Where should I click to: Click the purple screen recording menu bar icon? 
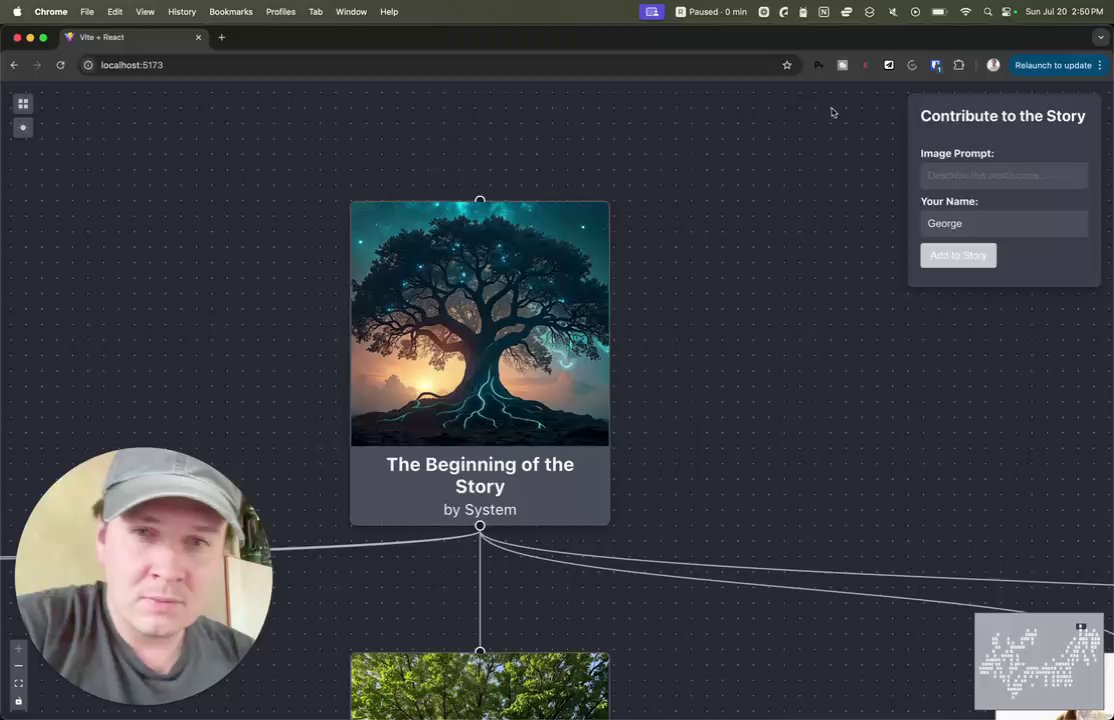(651, 11)
